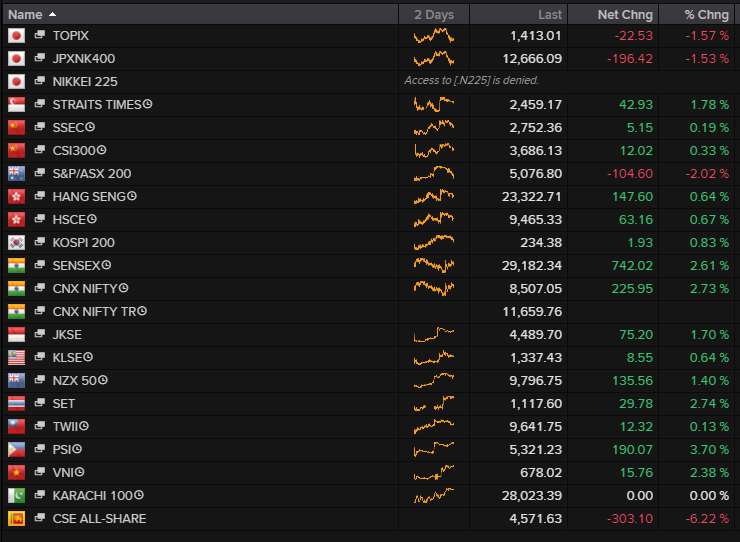Click SENSEX net change 742.02
Image resolution: width=740 pixels, height=542 pixels.
[x=632, y=265]
